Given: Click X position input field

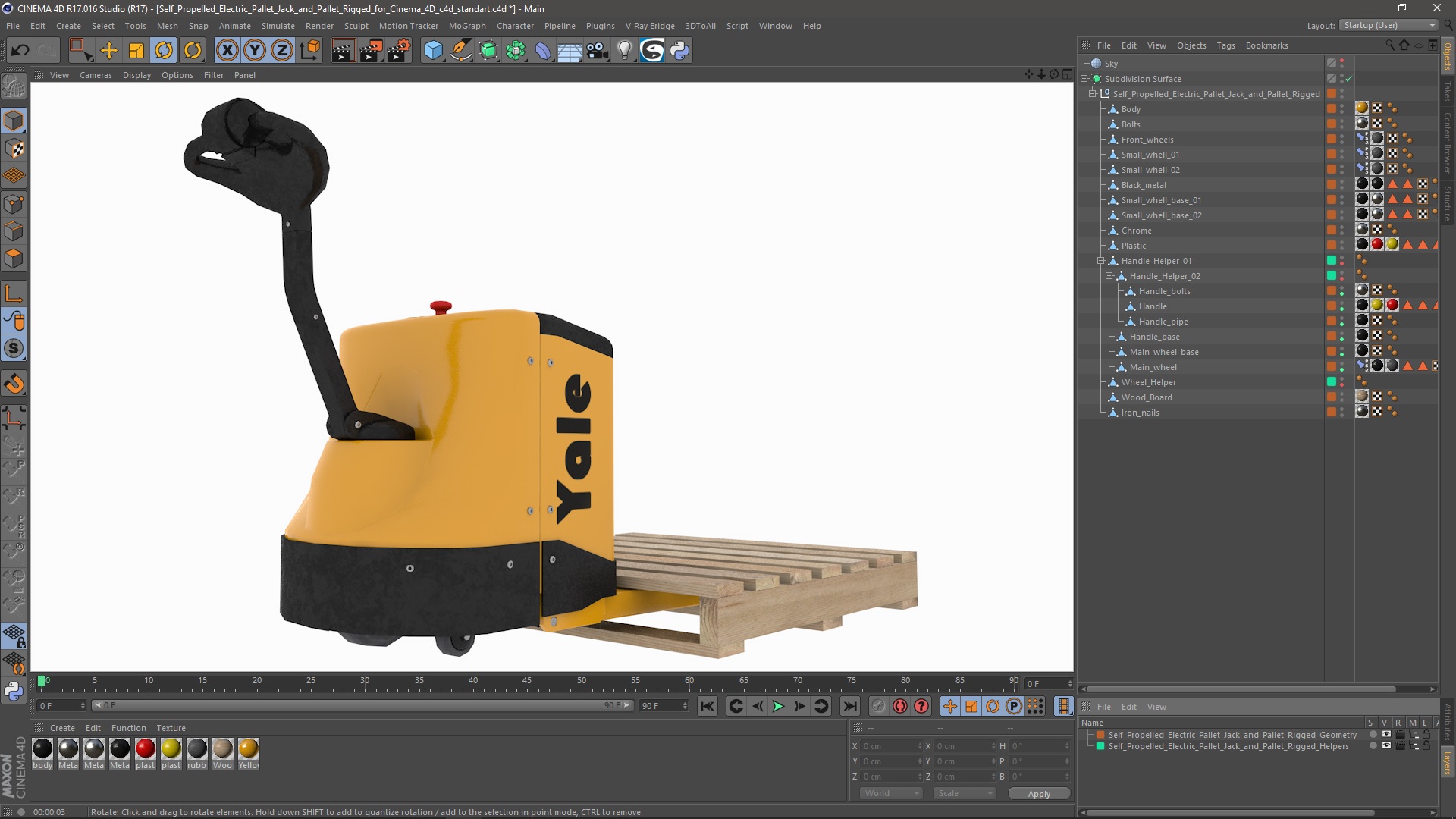Looking at the screenshot, I should [x=890, y=747].
